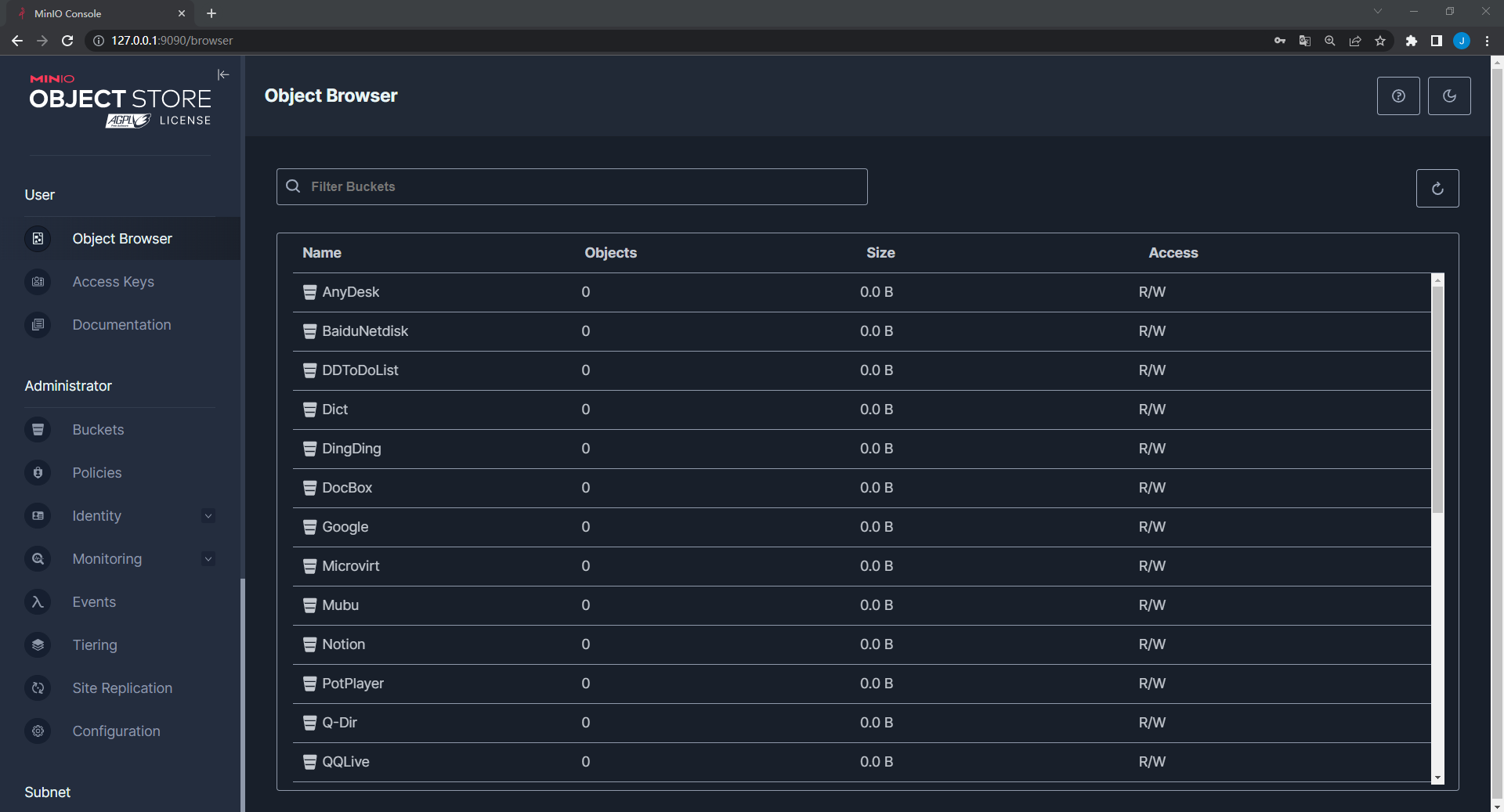Click the Size column header

[x=880, y=253]
